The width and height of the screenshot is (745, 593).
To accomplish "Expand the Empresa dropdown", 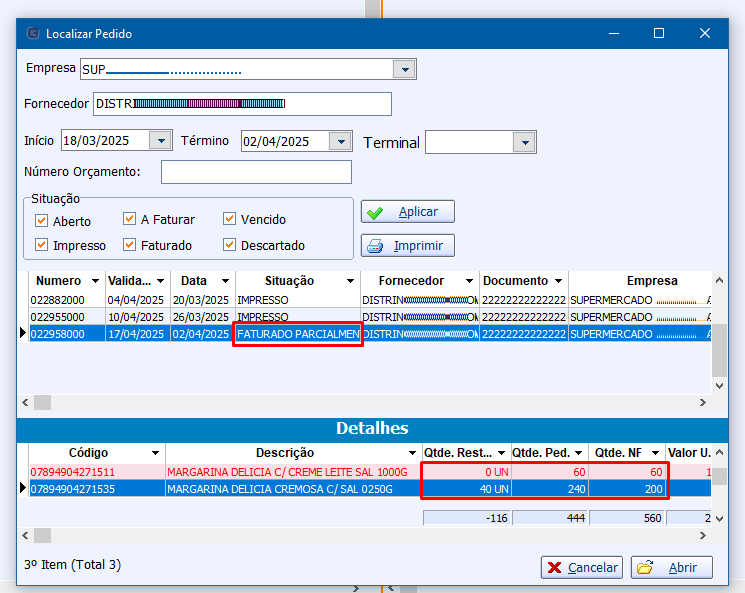I will click(x=404, y=69).
